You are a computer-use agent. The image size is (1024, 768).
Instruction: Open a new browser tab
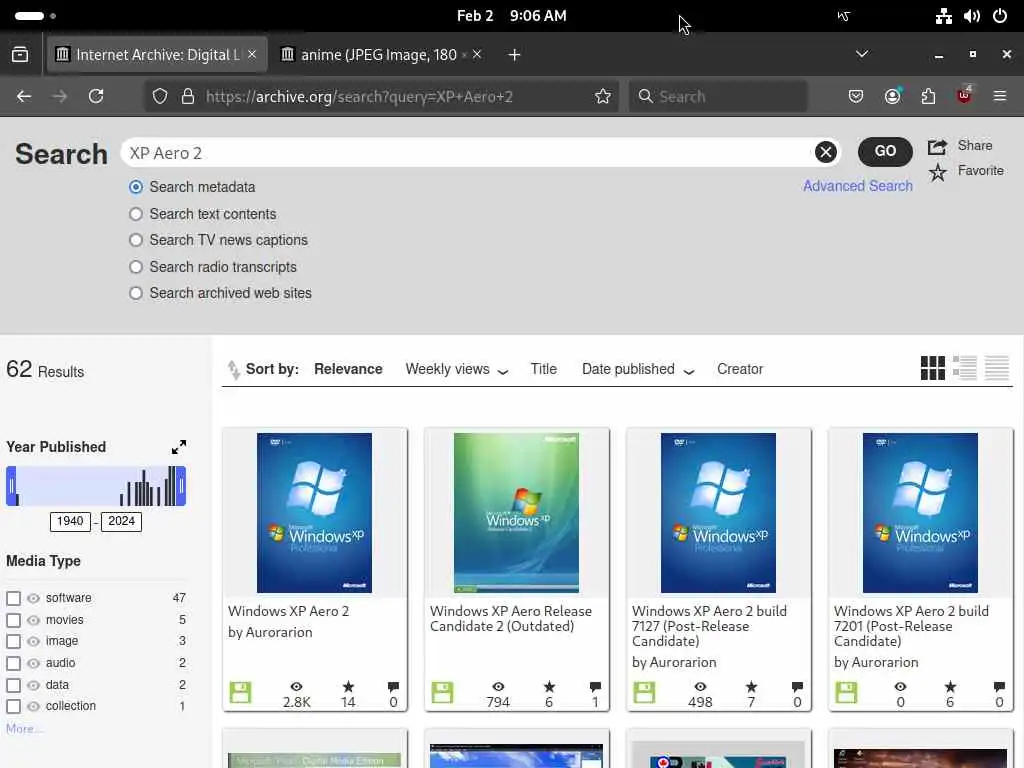[514, 55]
